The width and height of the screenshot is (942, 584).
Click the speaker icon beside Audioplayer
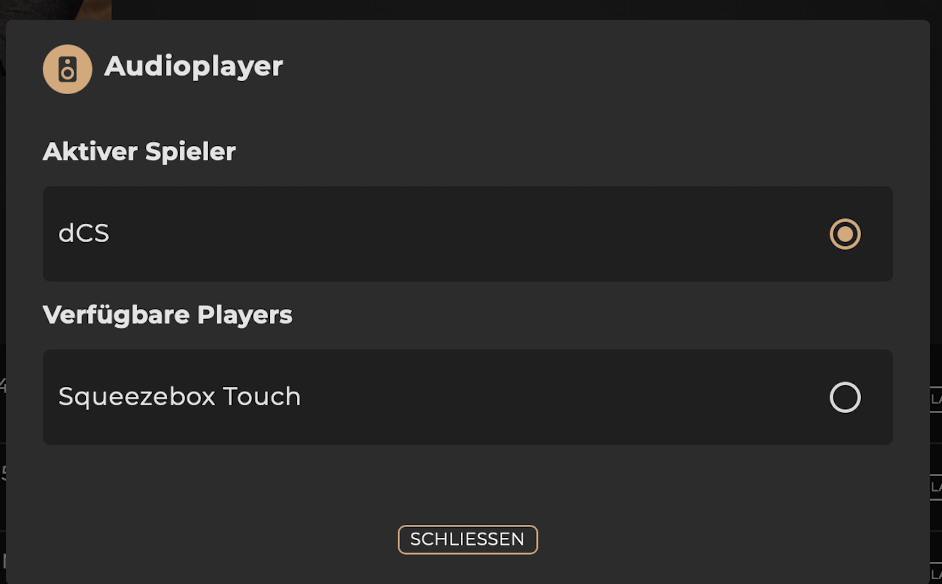[67, 69]
